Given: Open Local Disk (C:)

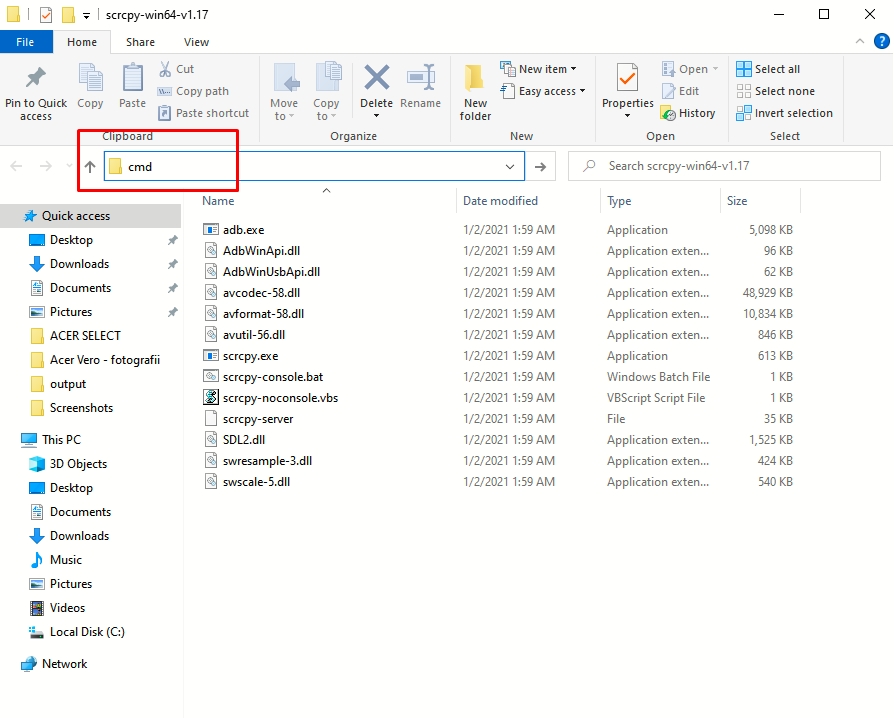Looking at the screenshot, I should coord(87,632).
